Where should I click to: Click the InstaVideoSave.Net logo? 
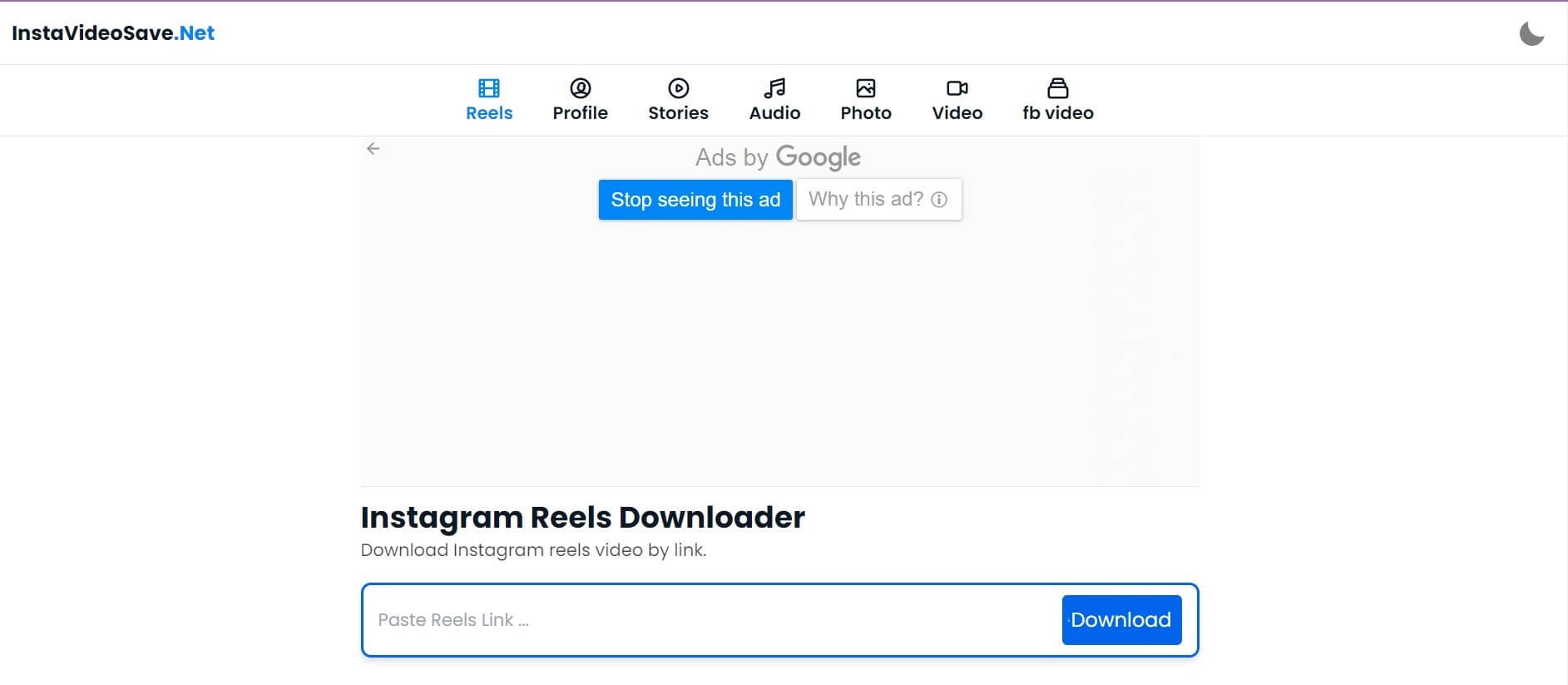coord(113,33)
